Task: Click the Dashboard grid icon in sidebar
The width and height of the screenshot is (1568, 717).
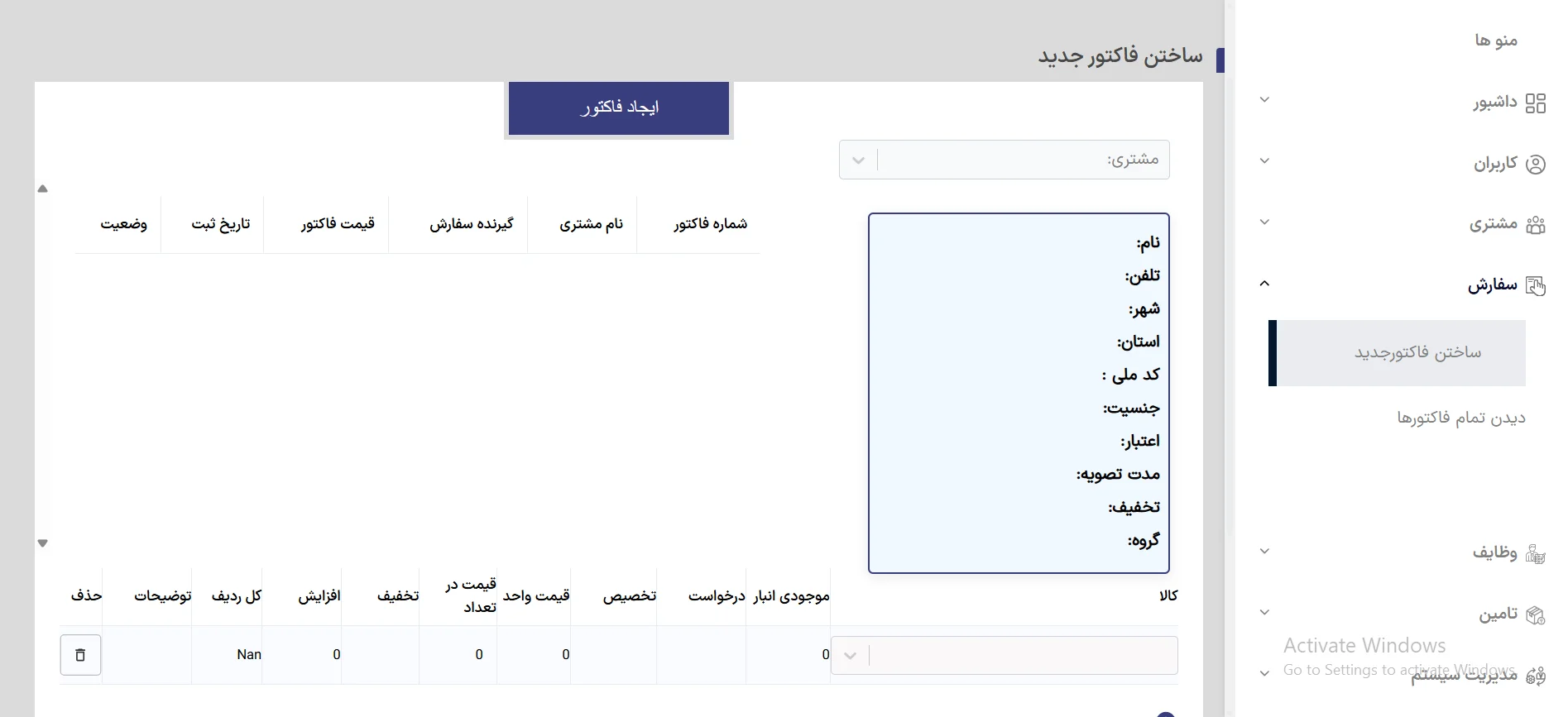Action: [1535, 103]
